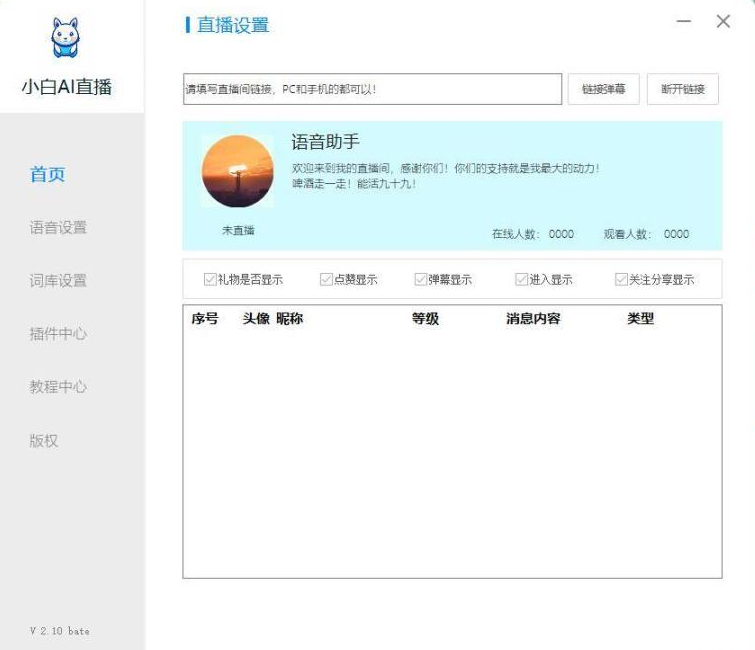Click the 小白AI直播 cat logo icon

(65, 38)
